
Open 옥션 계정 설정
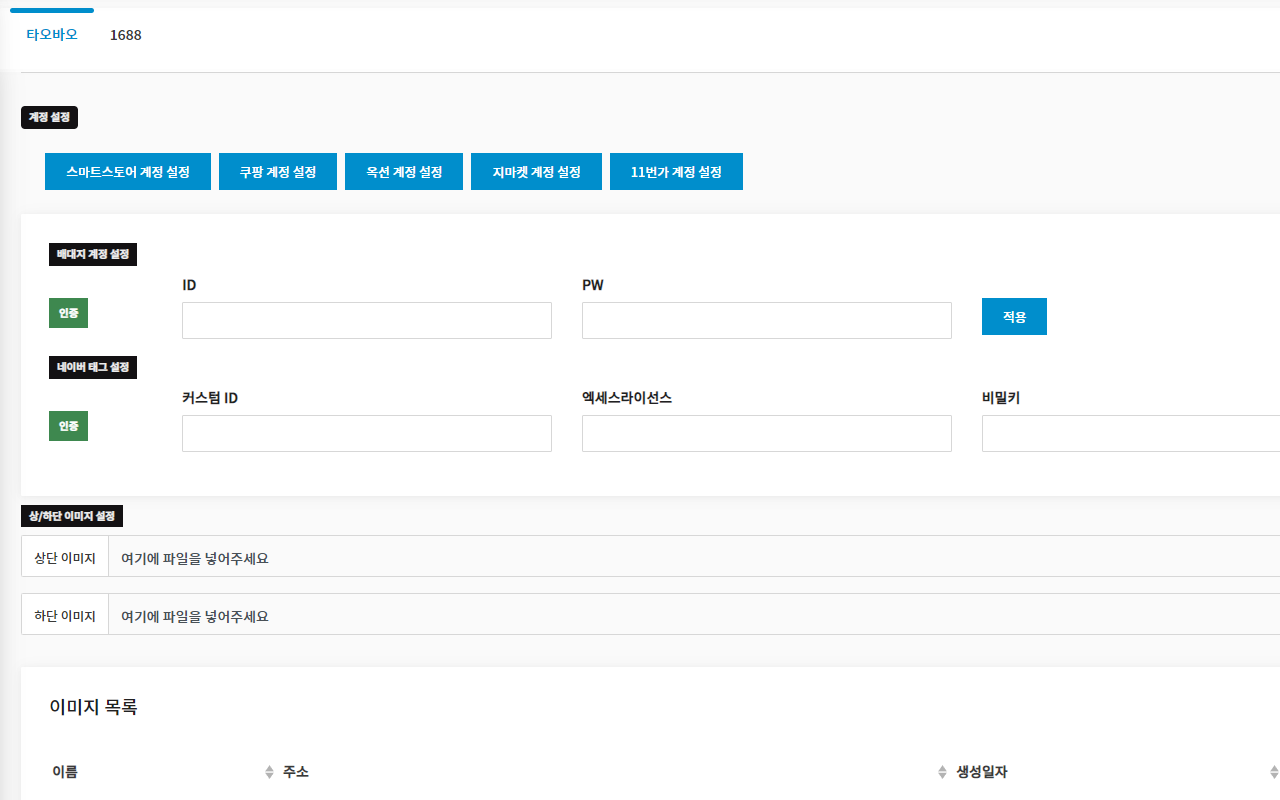point(403,171)
